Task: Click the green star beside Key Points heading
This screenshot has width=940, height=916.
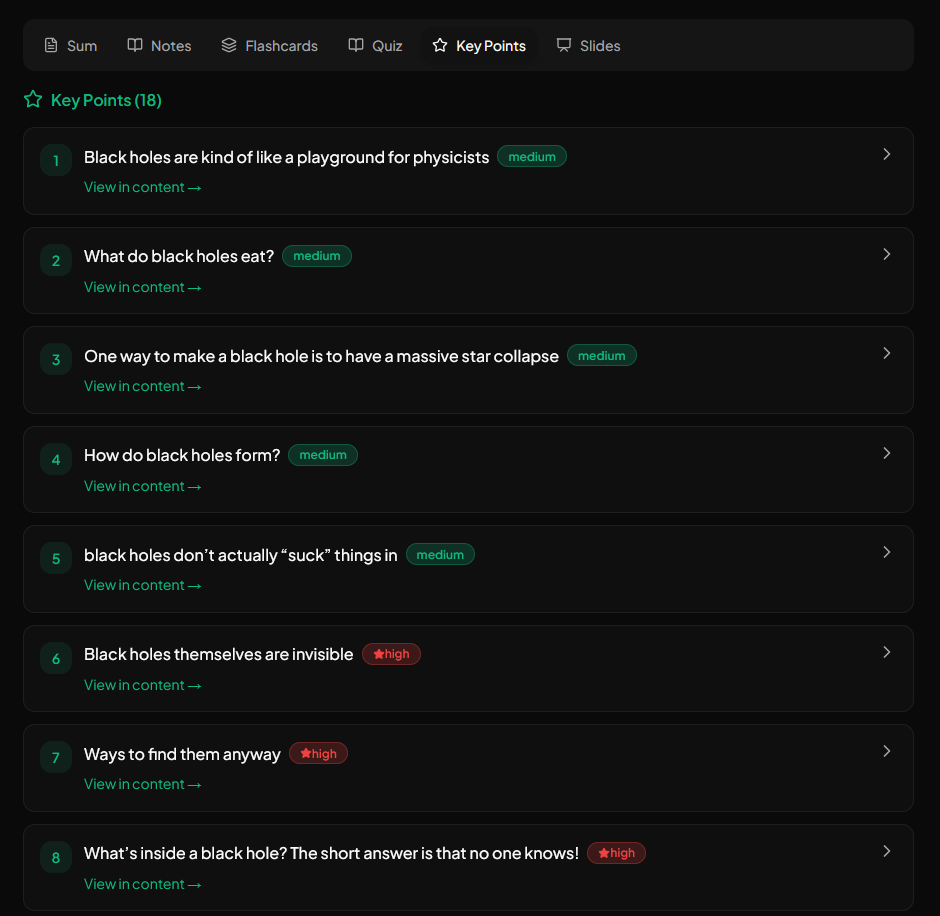Action: pos(32,99)
